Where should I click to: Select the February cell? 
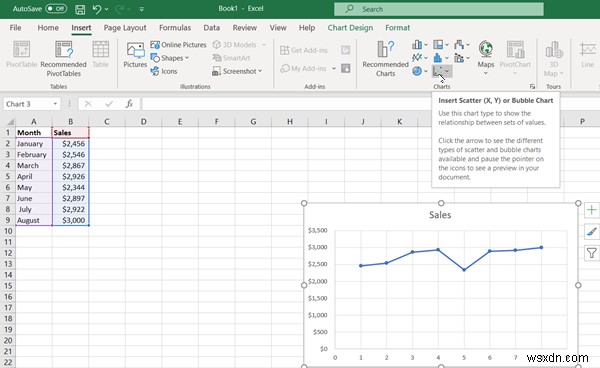34,155
